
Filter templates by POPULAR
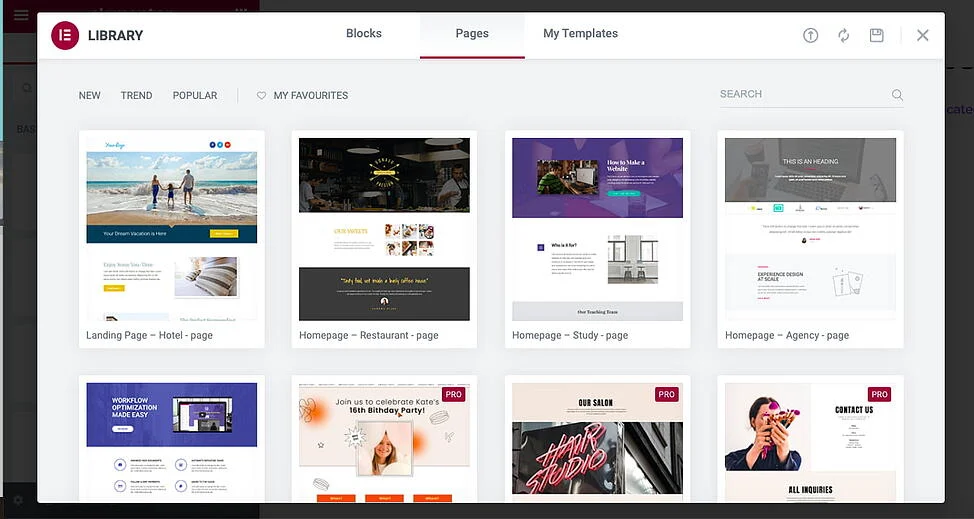point(195,96)
